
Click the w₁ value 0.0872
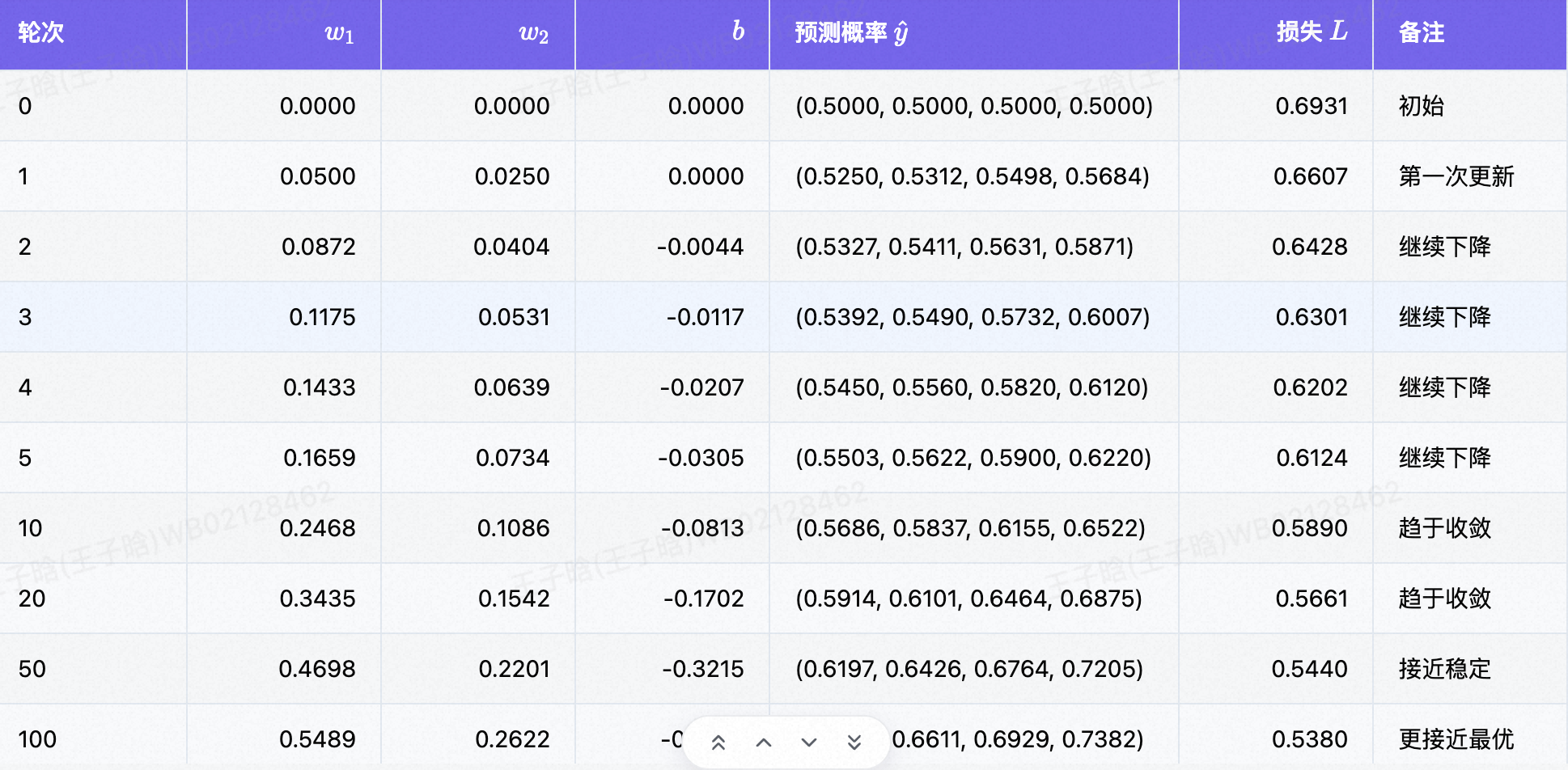[x=319, y=247]
